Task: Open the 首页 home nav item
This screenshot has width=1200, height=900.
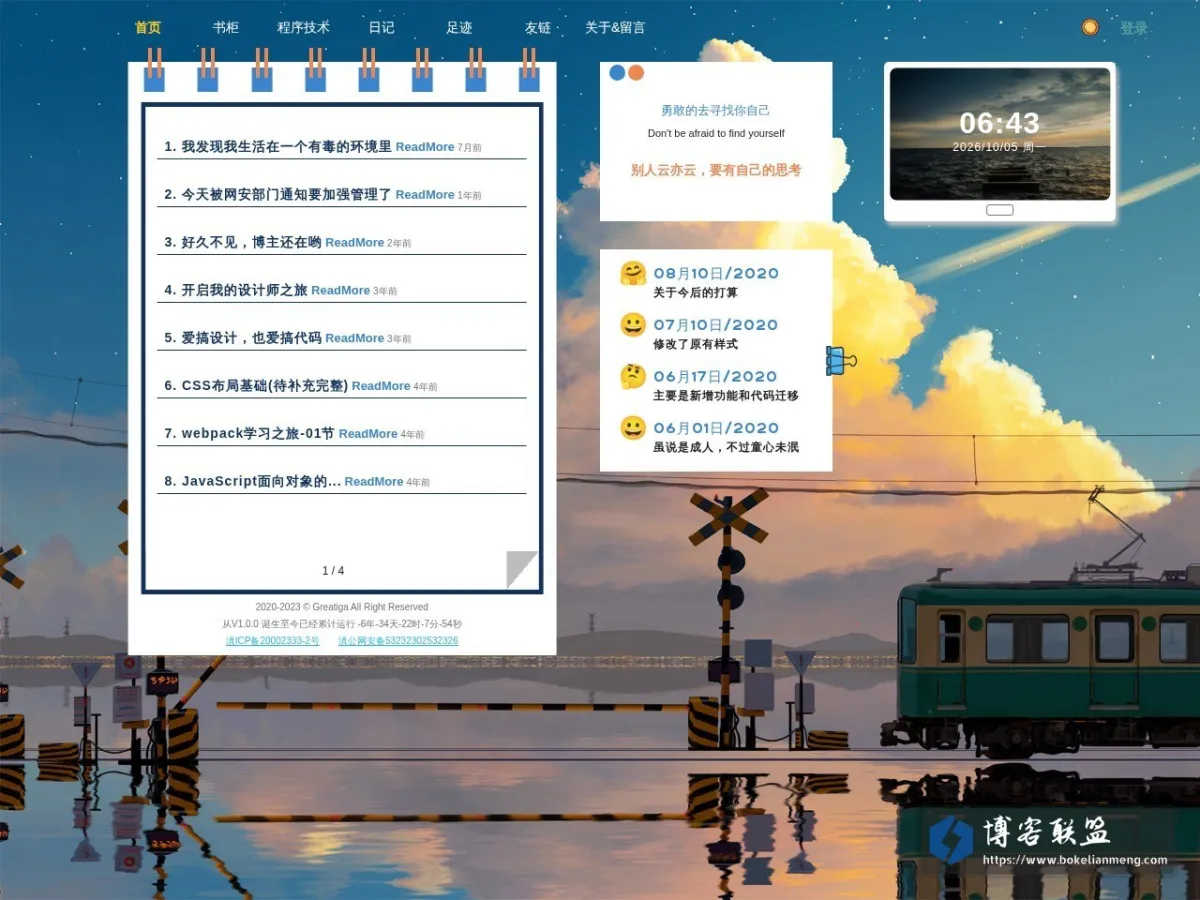Action: click(148, 28)
